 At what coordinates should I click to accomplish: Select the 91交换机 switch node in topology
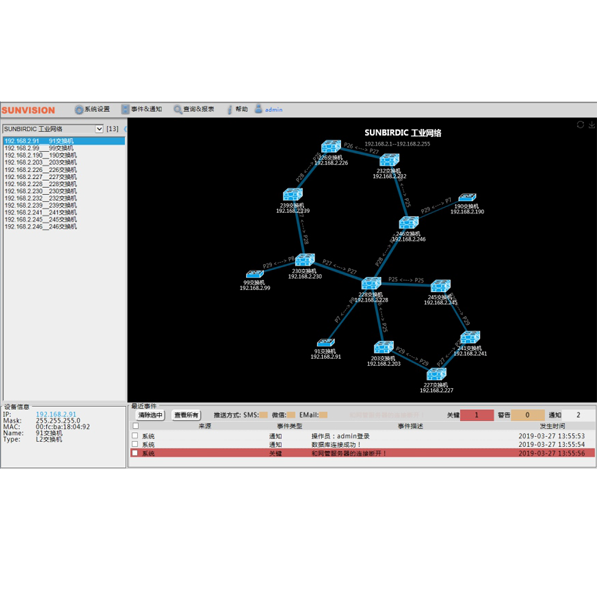[x=326, y=342]
